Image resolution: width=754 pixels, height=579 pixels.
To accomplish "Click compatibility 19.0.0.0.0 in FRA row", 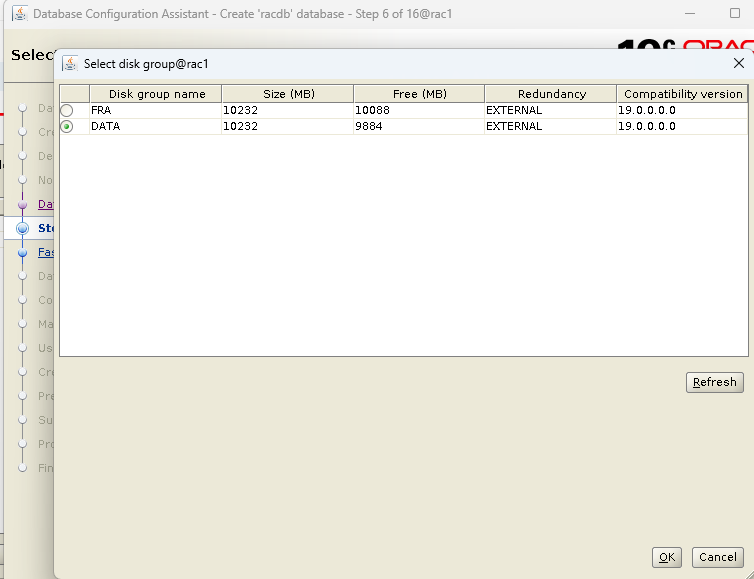I will coord(682,110).
